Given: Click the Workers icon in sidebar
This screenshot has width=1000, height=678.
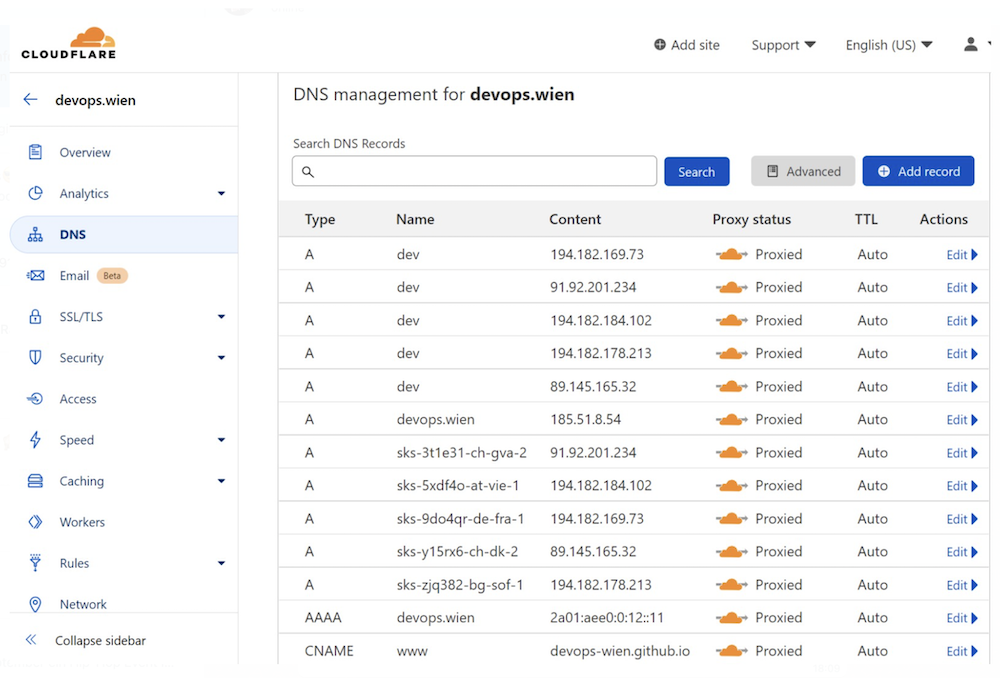Looking at the screenshot, I should (x=35, y=522).
